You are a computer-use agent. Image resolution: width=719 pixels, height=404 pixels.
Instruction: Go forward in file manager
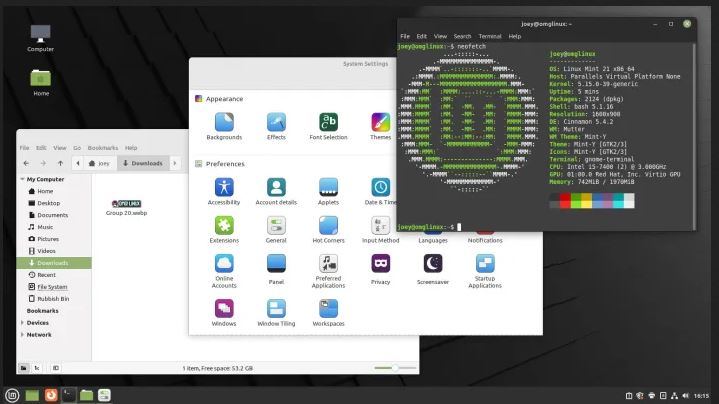pyautogui.click(x=43, y=163)
